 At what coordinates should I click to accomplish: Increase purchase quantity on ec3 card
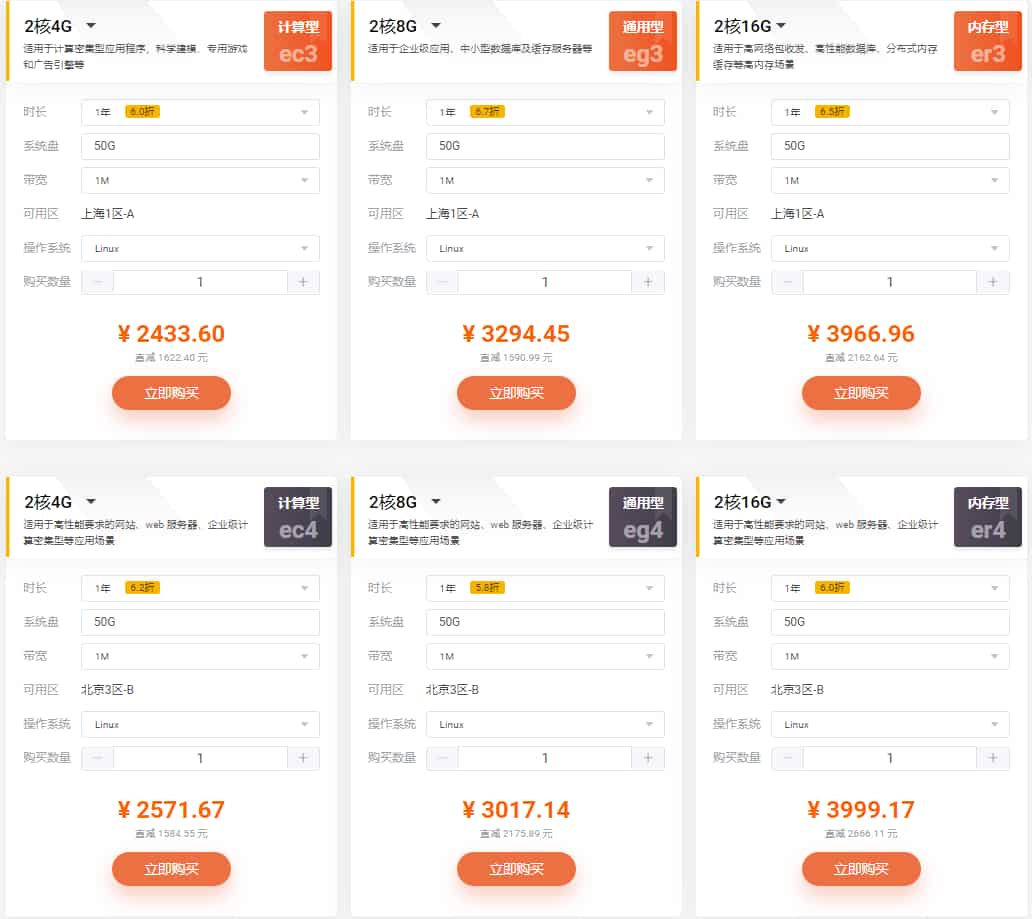304,282
